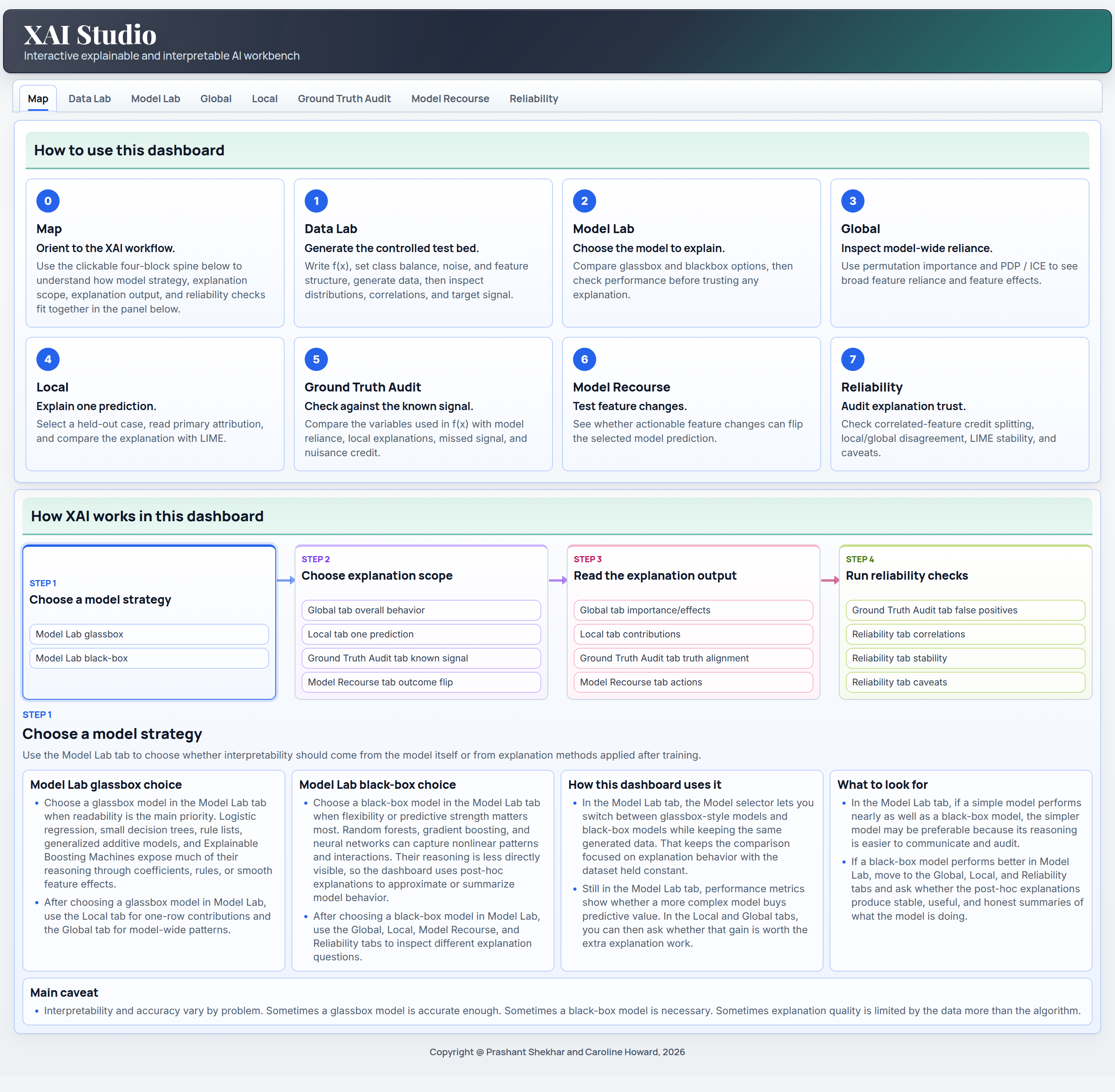Click Global tab importance/effects chip
The image size is (1115, 1092).
(x=693, y=610)
